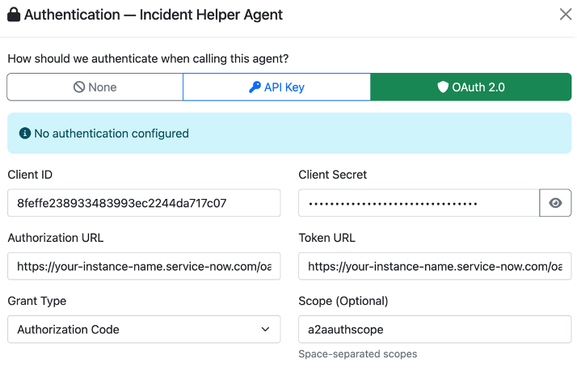Click the 'No authentication configured' message
Image resolution: width=577 pixels, height=372 pixels.
111,133
